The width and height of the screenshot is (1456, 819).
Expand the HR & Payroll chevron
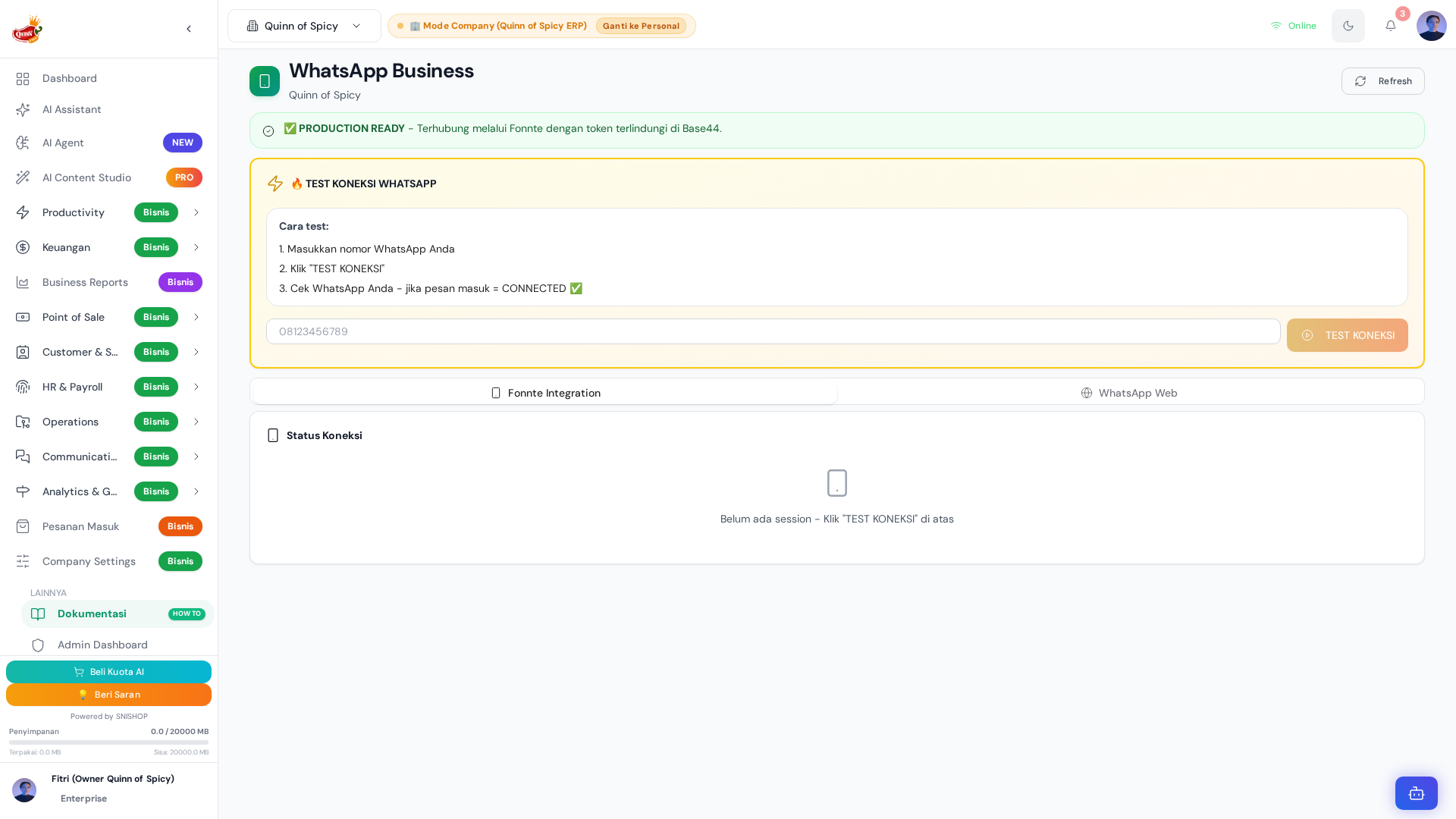coord(196,387)
